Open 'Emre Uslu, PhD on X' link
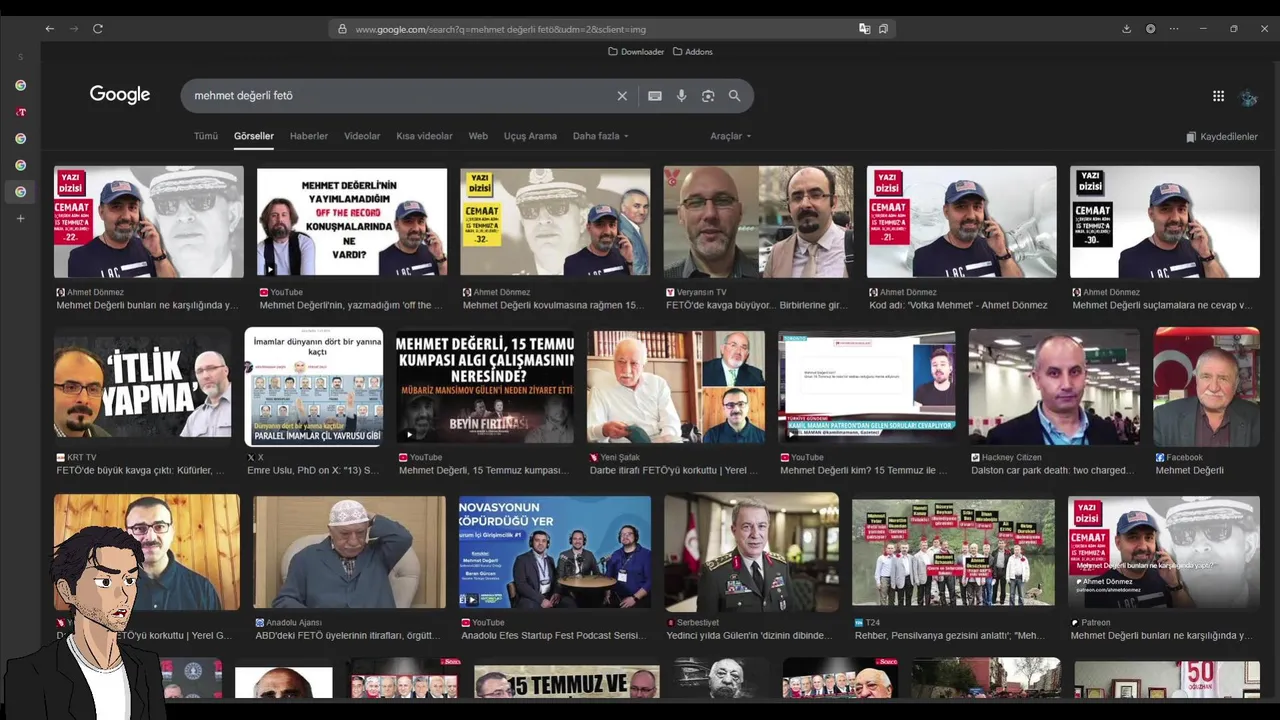Image resolution: width=1280 pixels, height=720 pixels. pos(313,470)
